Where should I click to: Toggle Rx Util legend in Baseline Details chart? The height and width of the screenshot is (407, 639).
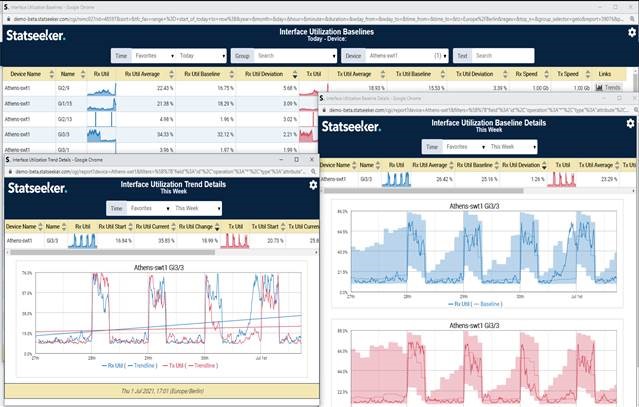click(x=460, y=304)
